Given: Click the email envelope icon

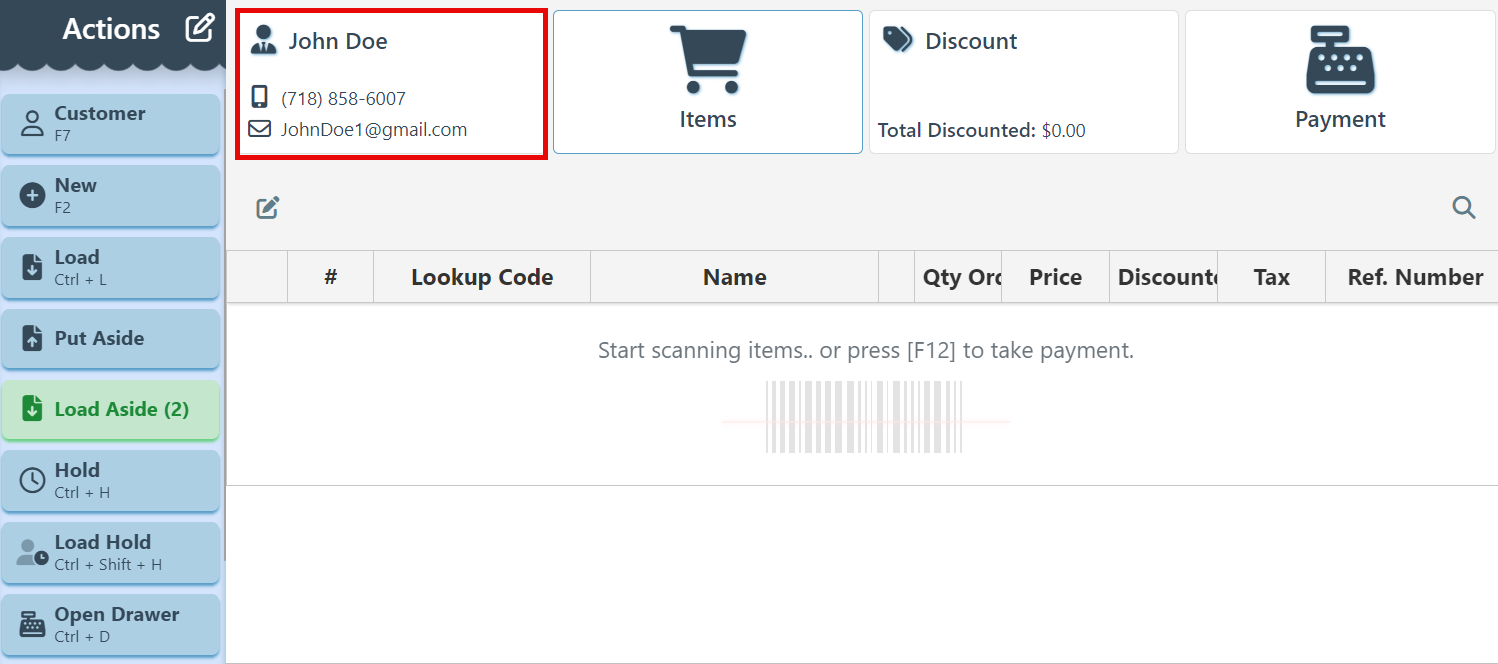Looking at the screenshot, I should pyautogui.click(x=260, y=129).
